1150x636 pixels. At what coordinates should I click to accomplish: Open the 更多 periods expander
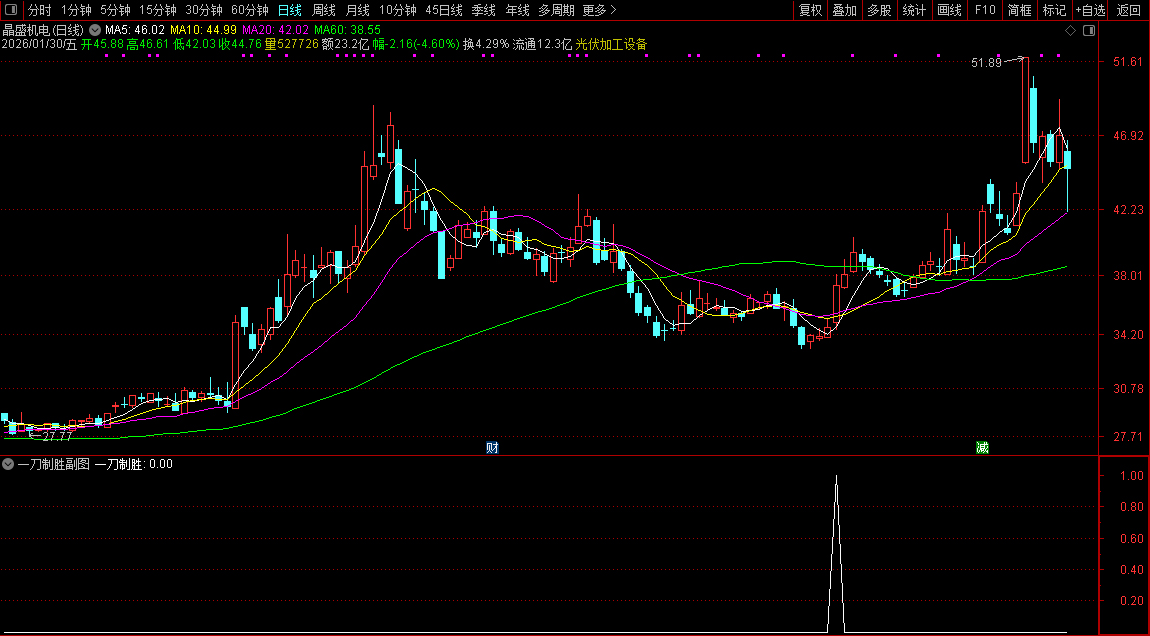[599, 10]
